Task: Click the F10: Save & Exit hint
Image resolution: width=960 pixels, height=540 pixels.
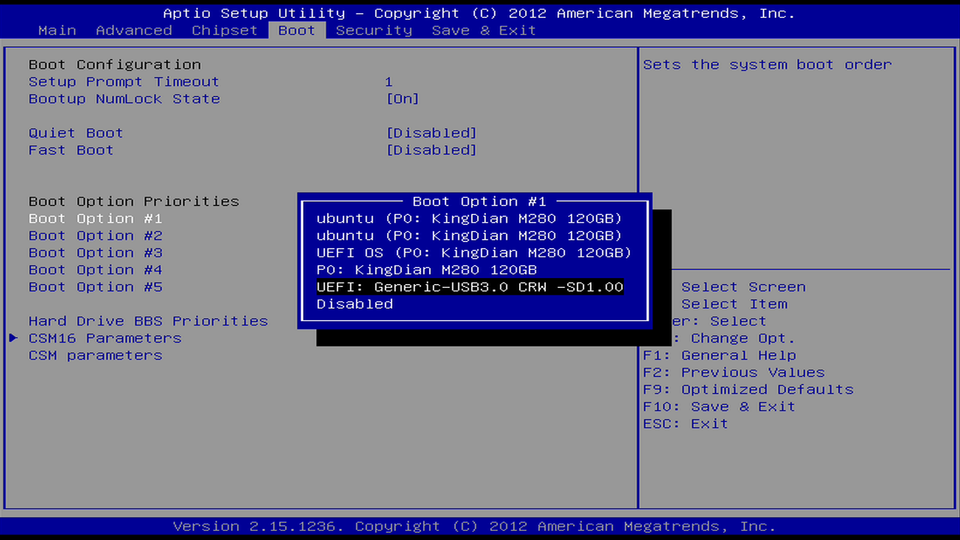Action: 719,407
